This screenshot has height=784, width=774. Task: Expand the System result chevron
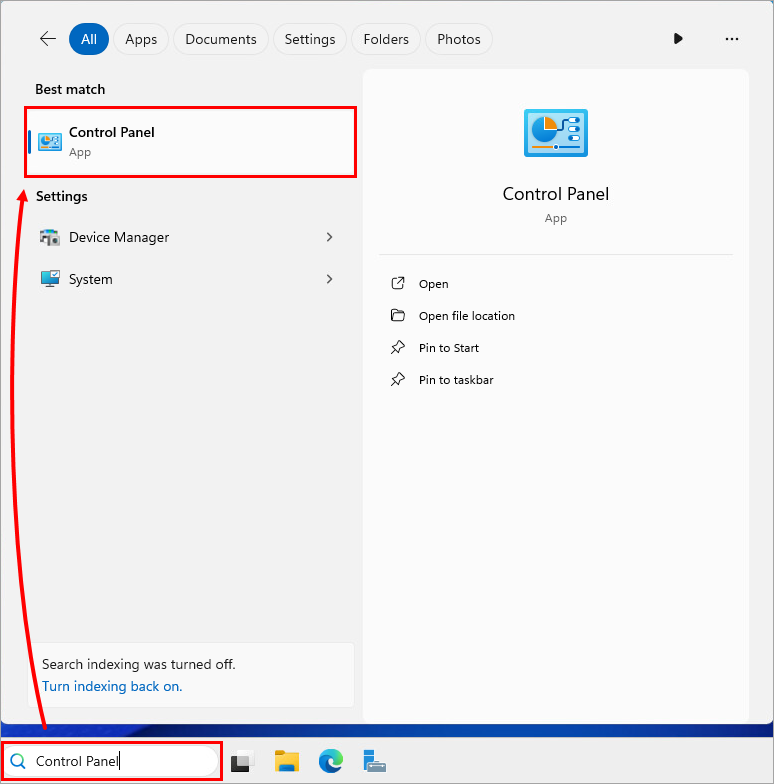pyautogui.click(x=329, y=279)
